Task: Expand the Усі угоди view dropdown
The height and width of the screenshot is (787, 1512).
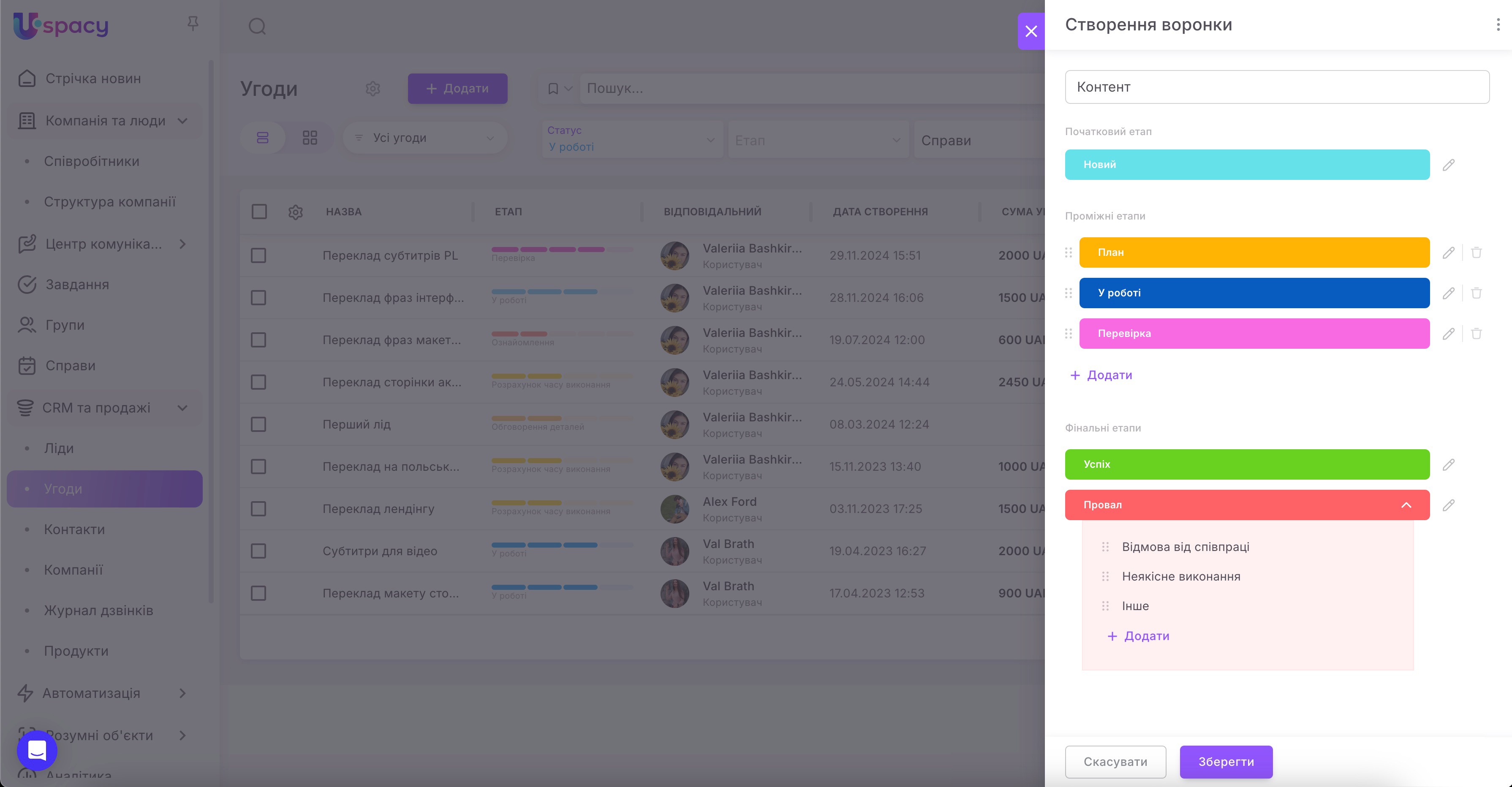Action: [x=426, y=138]
